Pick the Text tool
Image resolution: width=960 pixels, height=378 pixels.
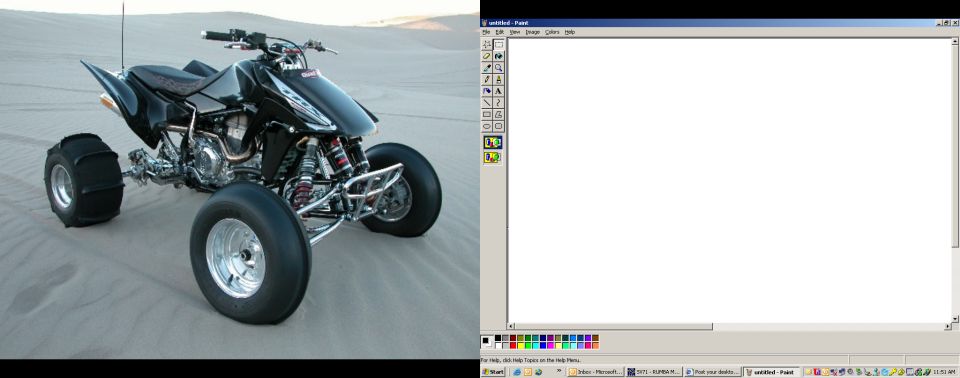(498, 91)
